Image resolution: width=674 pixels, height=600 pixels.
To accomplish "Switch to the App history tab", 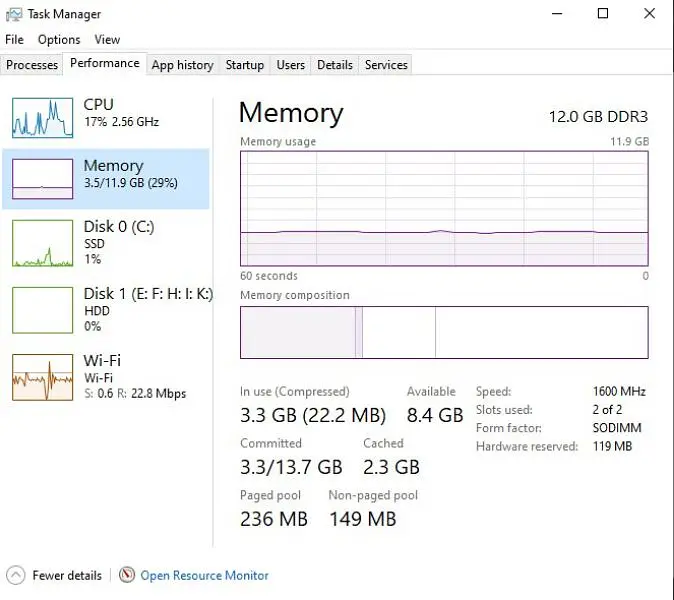I will click(x=182, y=65).
